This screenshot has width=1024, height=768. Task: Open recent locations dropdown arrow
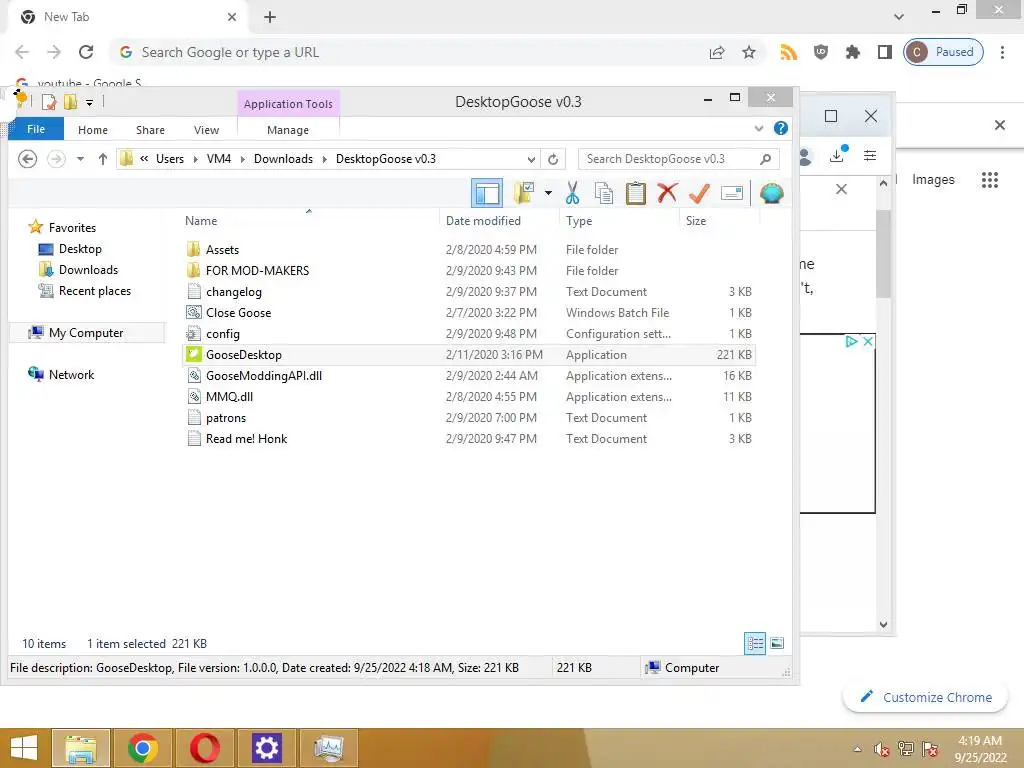coord(80,159)
